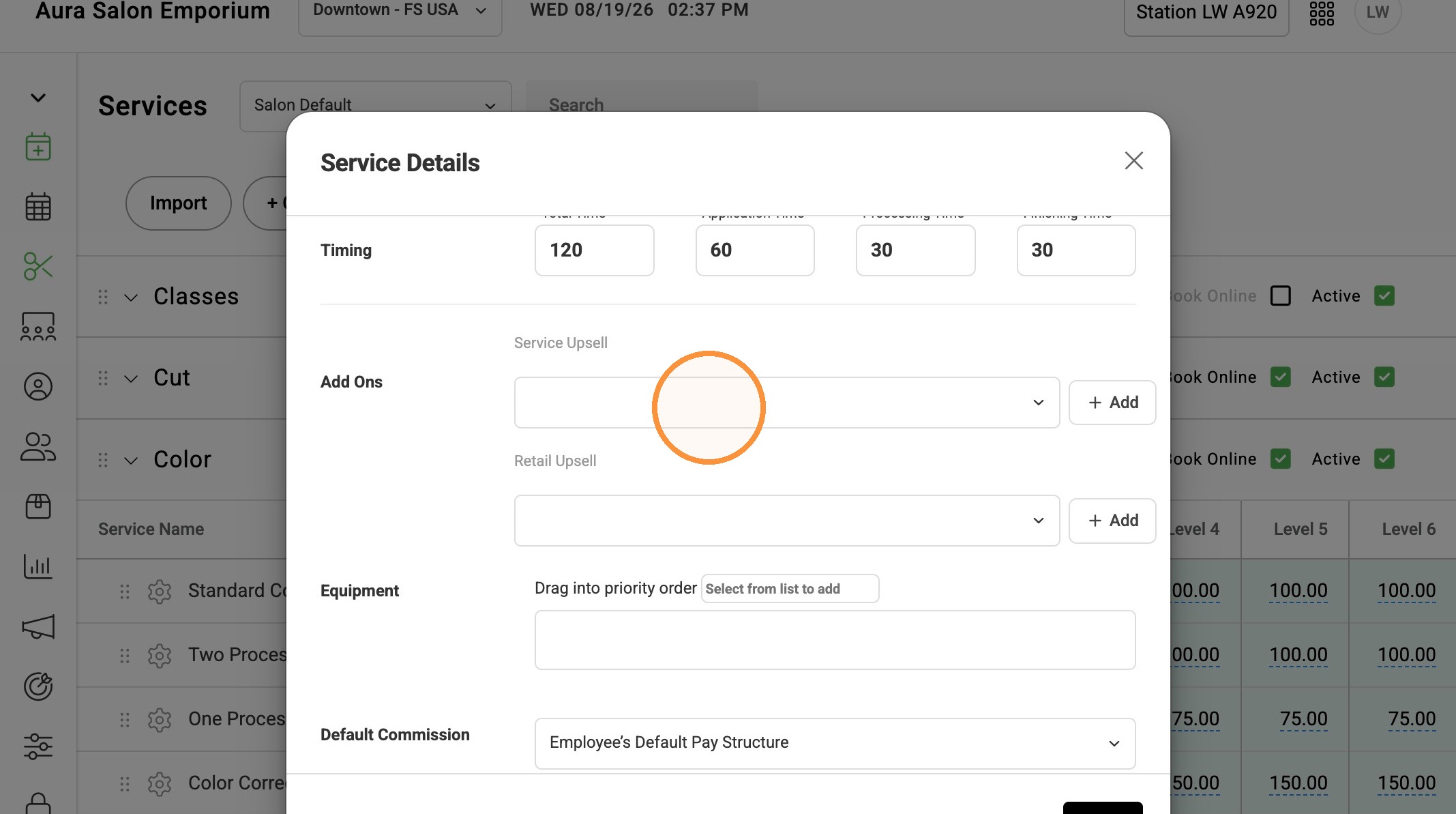Image resolution: width=1456 pixels, height=814 pixels.
Task: Grab drag handle for One Process row
Action: tap(125, 719)
